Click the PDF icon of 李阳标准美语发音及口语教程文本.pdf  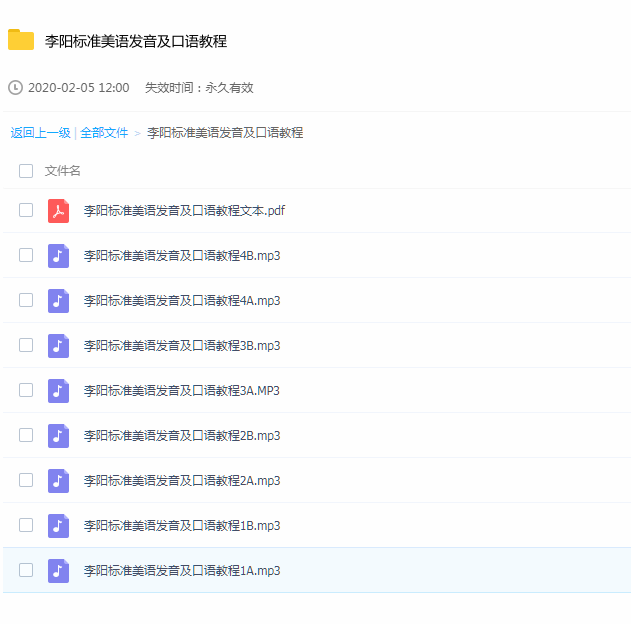[58, 211]
